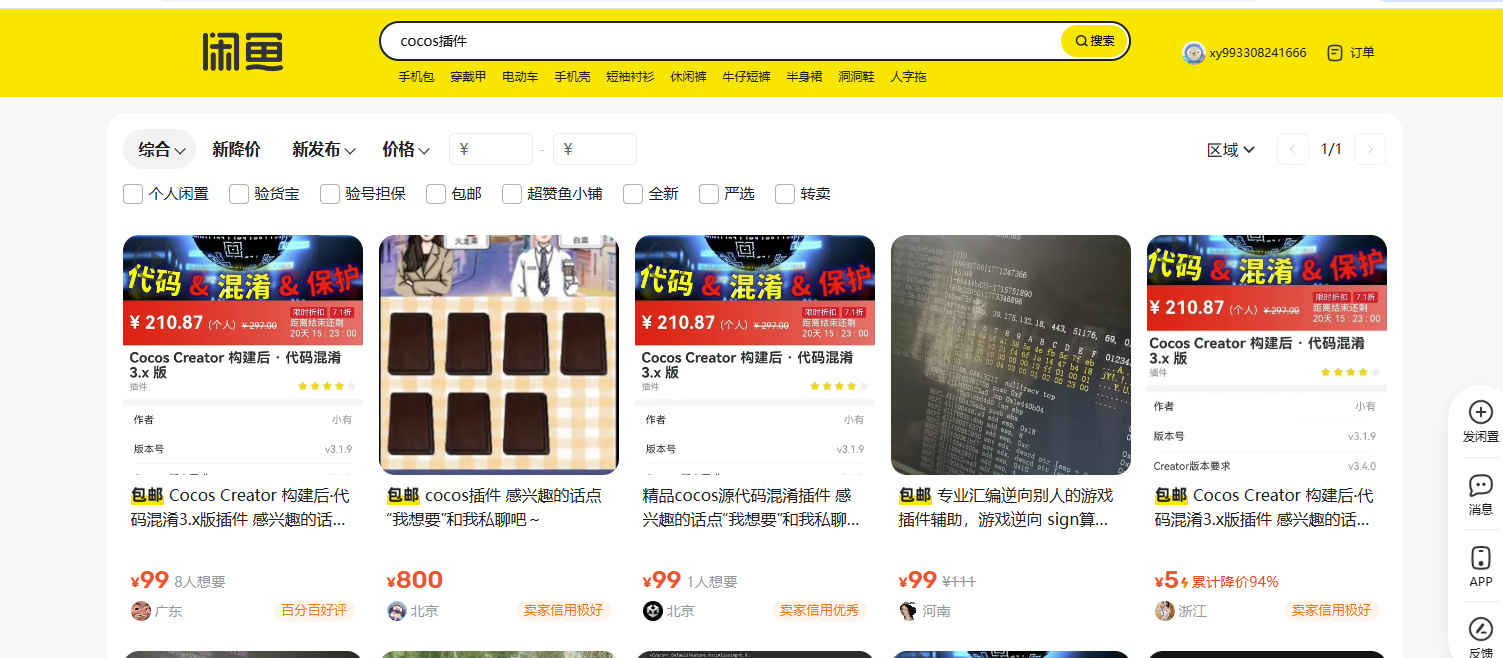Check the 验货宝 filter
Screen dimensions: 1503x658
click(239, 194)
